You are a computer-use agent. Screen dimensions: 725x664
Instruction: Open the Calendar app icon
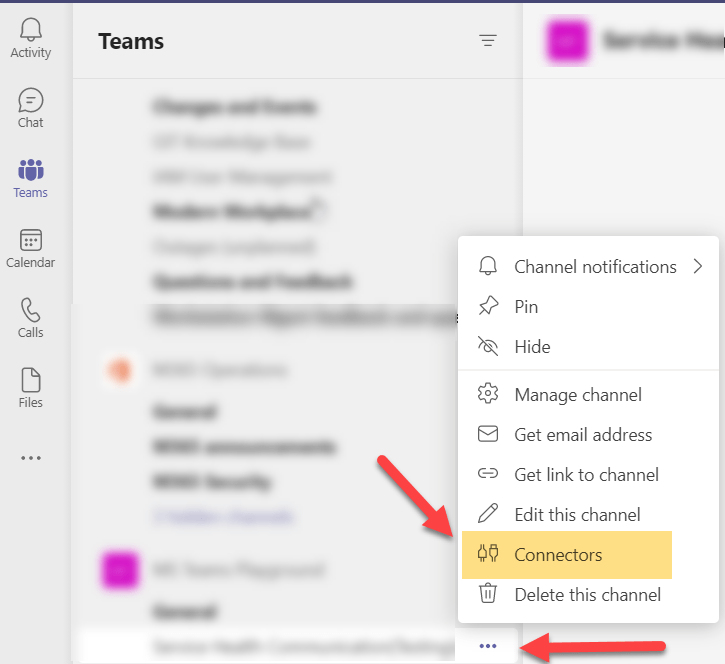31,248
